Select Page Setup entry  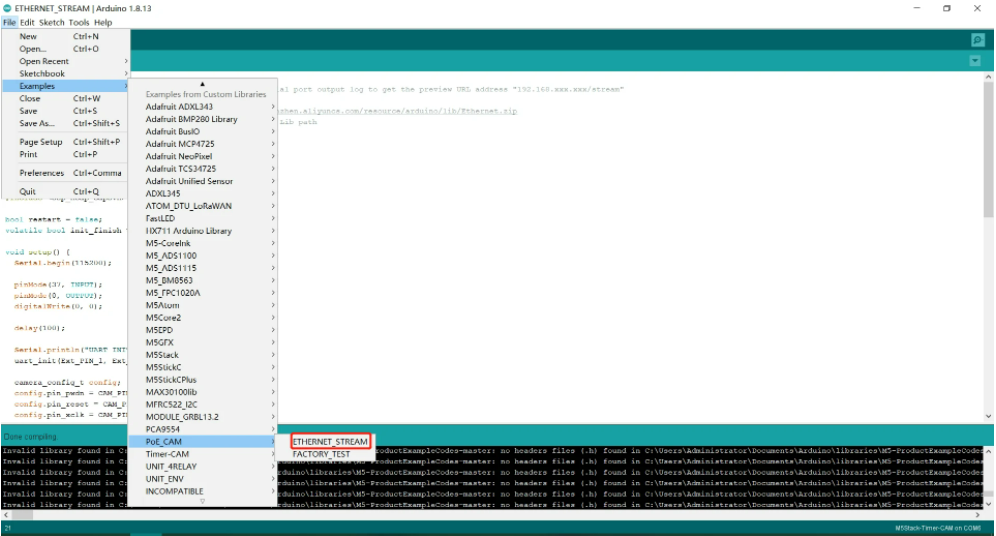pos(65,142)
